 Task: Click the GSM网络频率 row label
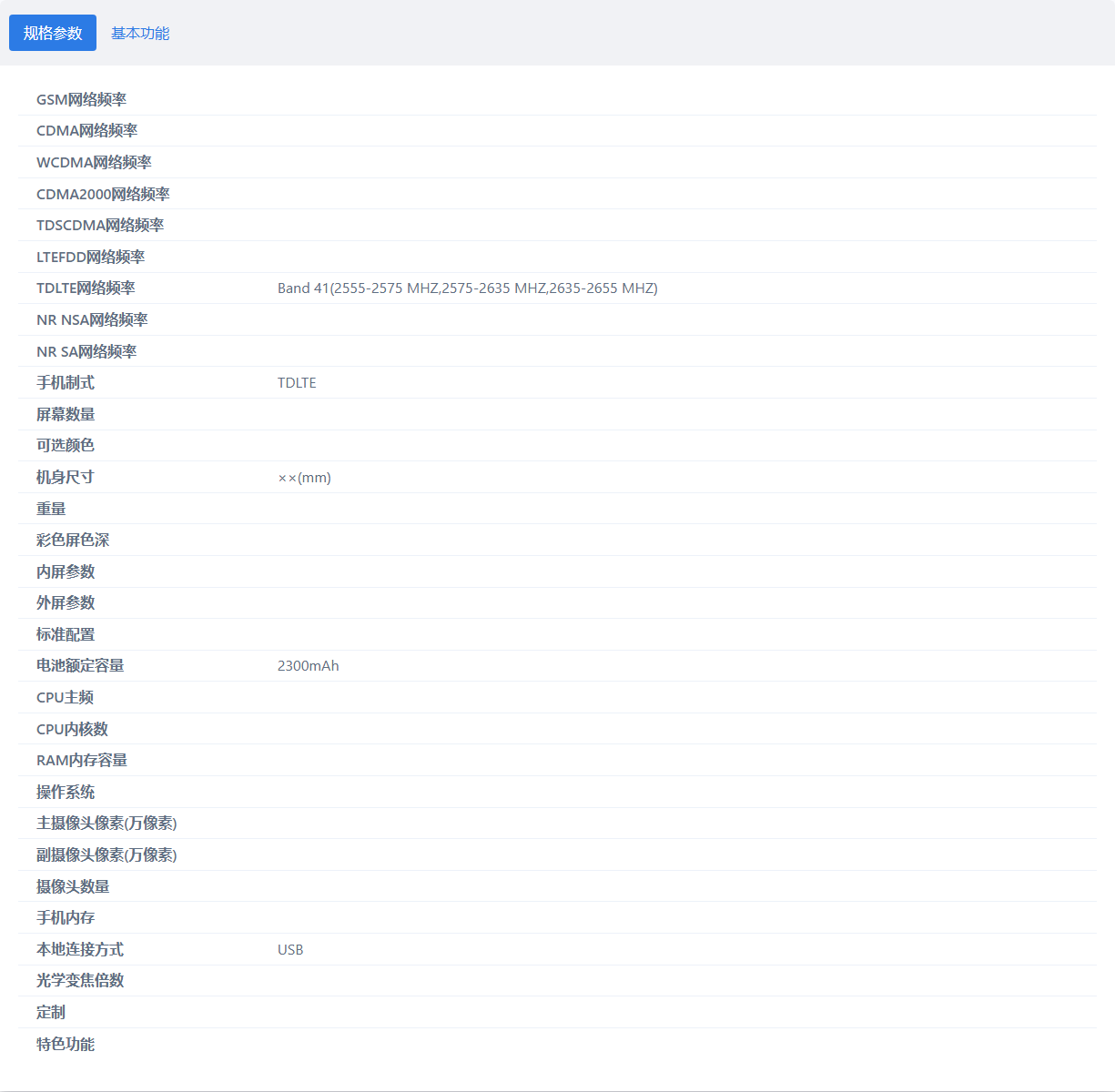[x=82, y=99]
